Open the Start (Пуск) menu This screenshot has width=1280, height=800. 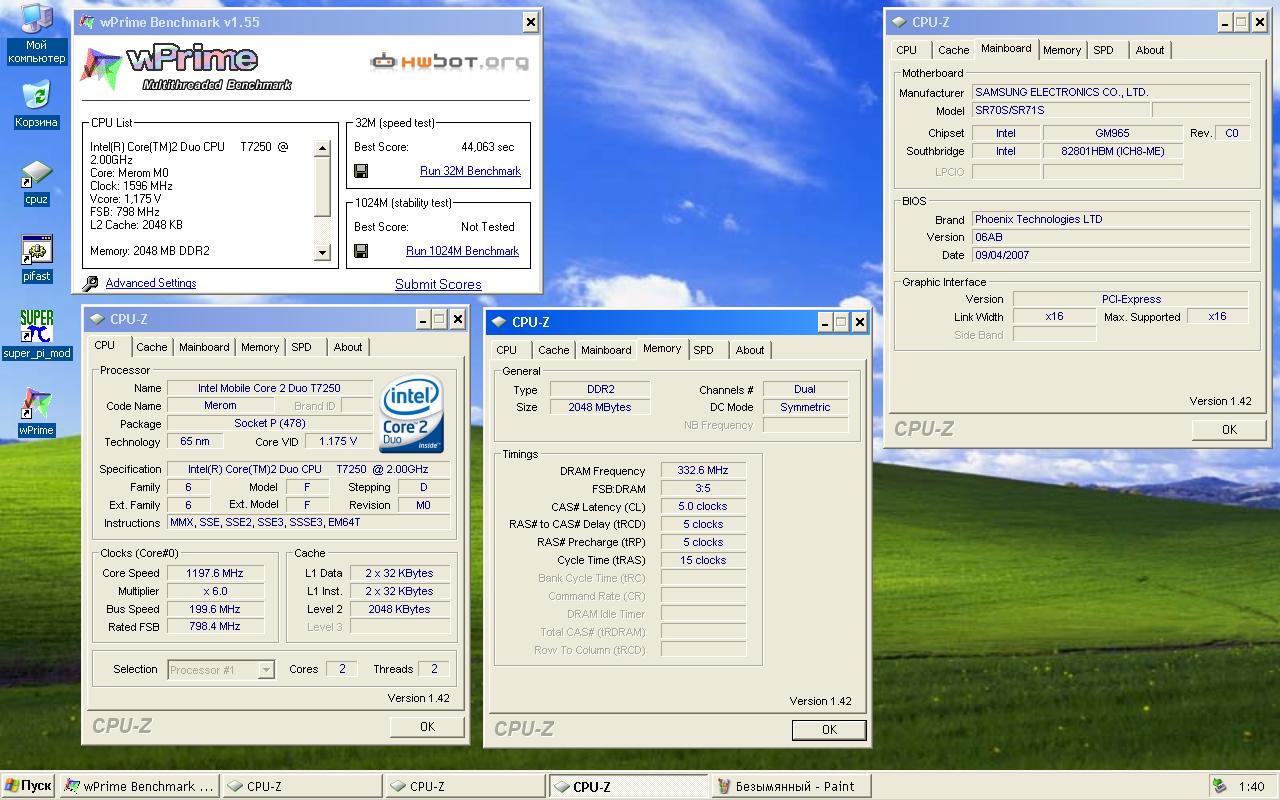click(28, 786)
